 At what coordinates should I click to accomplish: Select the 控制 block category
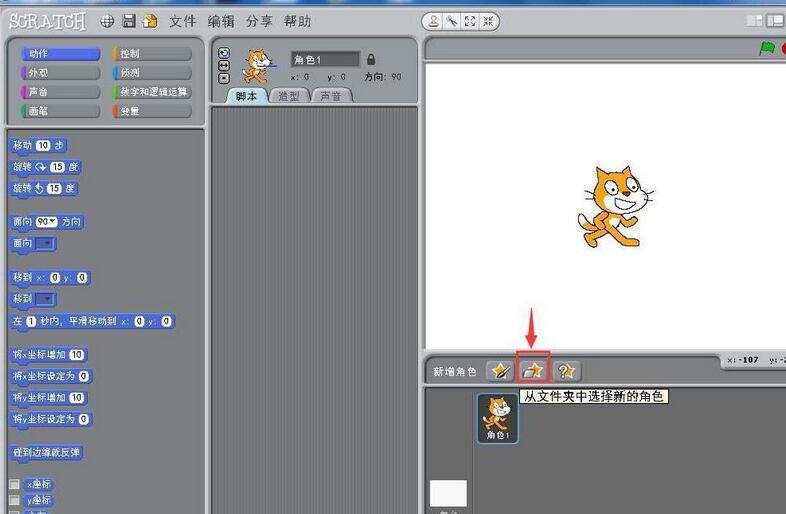pos(151,54)
